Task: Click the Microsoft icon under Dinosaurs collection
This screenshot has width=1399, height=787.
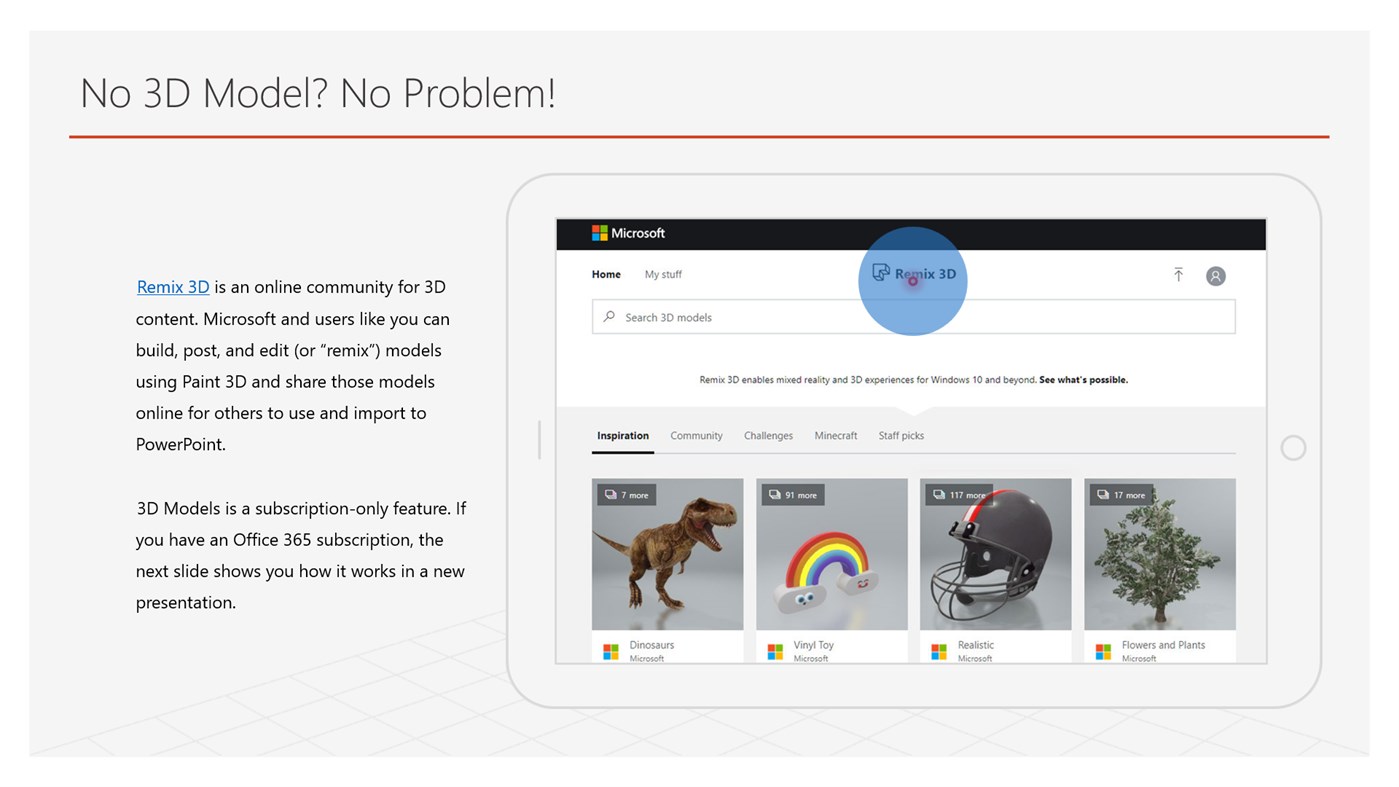Action: 611,650
